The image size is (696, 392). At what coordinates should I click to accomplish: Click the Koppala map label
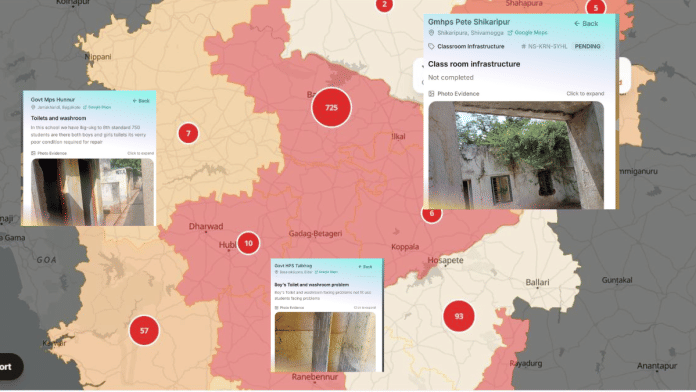[x=405, y=247]
